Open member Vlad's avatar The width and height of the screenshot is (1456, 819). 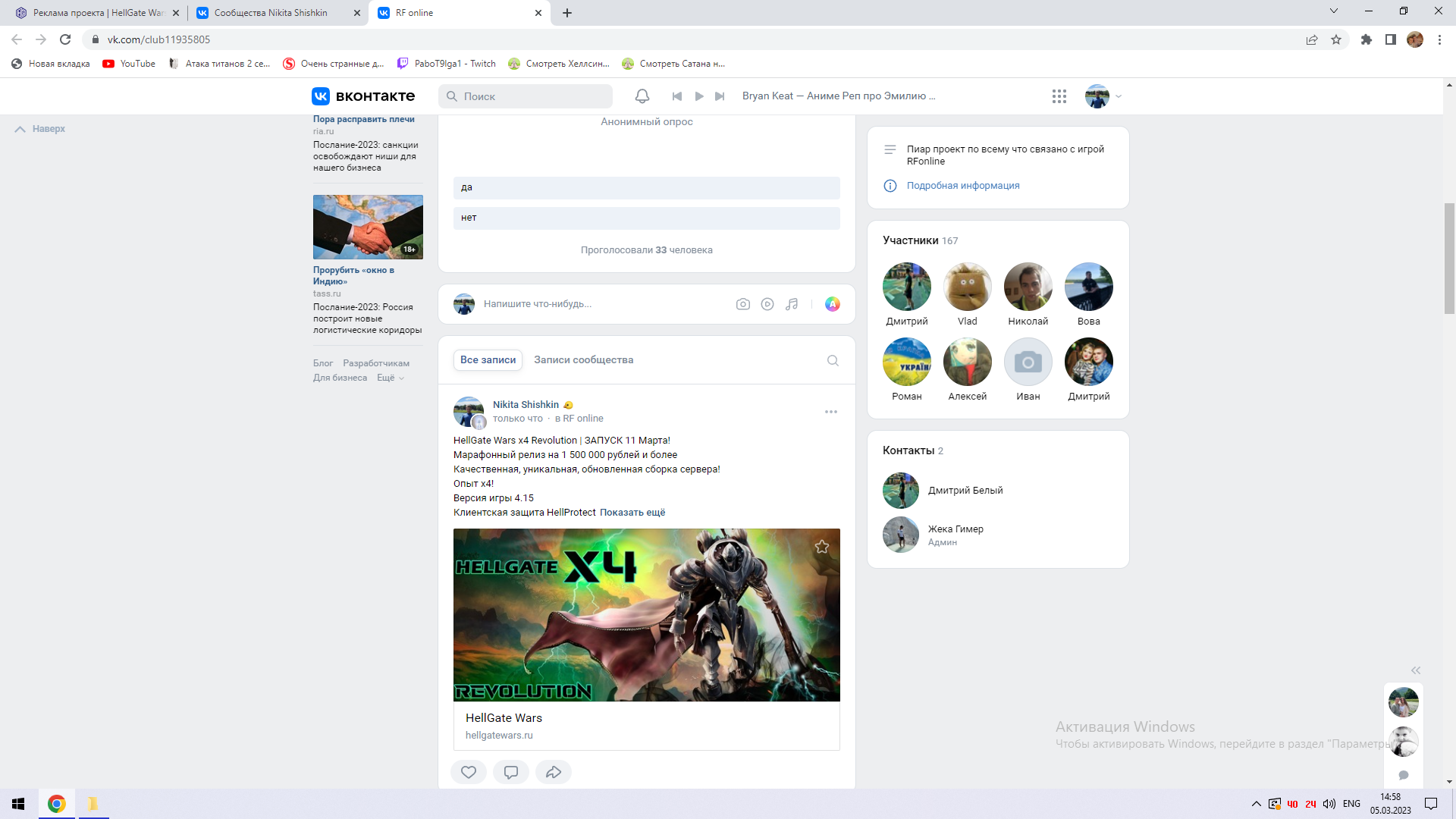[968, 287]
